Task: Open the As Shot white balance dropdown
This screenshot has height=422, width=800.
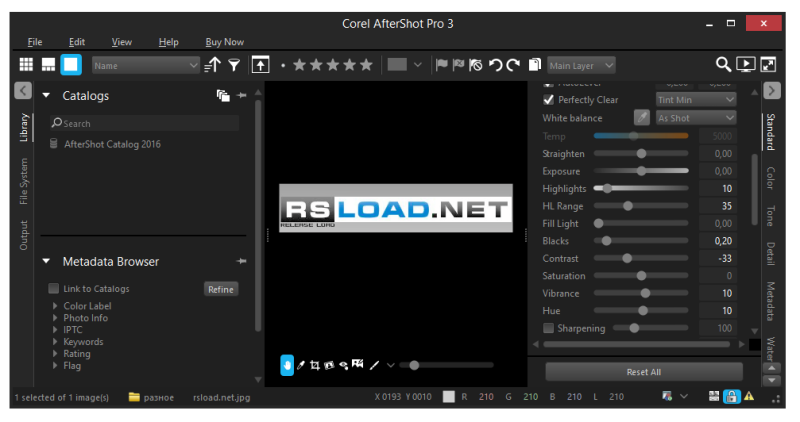Action: click(696, 118)
